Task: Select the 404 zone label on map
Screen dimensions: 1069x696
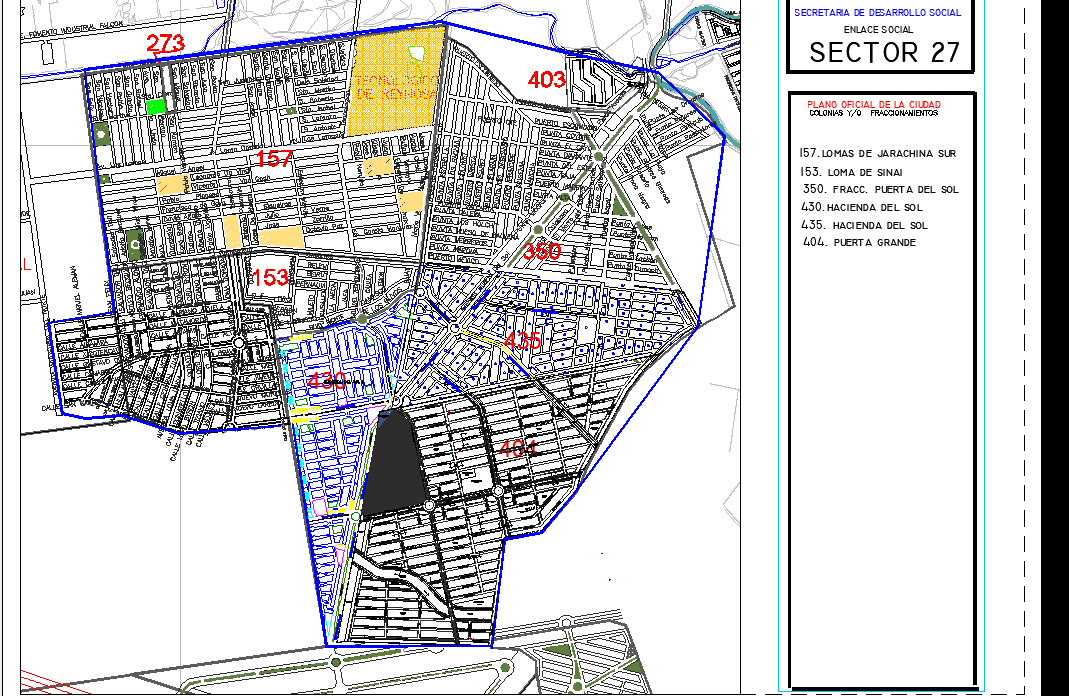Action: click(518, 450)
